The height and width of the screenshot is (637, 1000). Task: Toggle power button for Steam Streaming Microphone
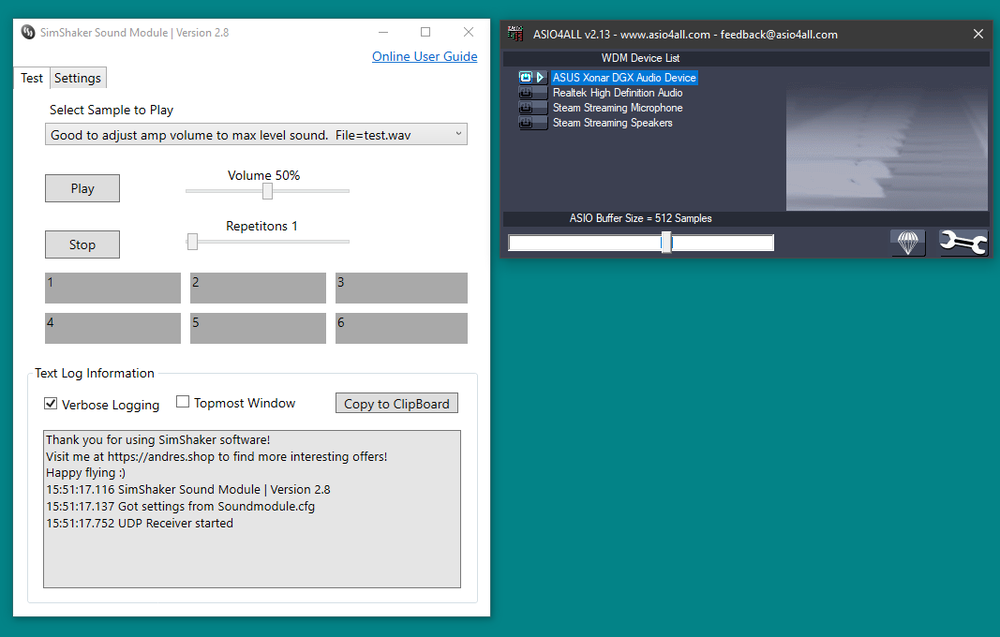tap(526, 108)
